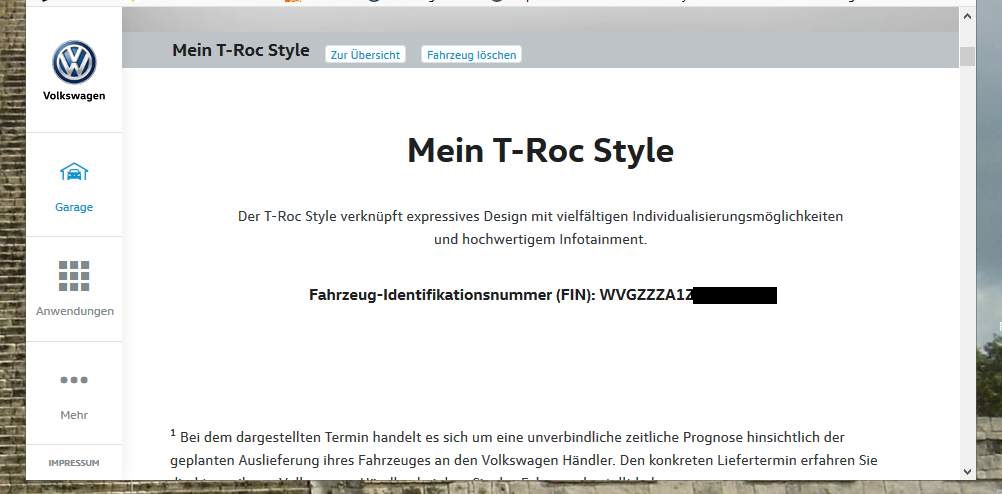Click the Fahrzeug löschen button

pyautogui.click(x=472, y=55)
